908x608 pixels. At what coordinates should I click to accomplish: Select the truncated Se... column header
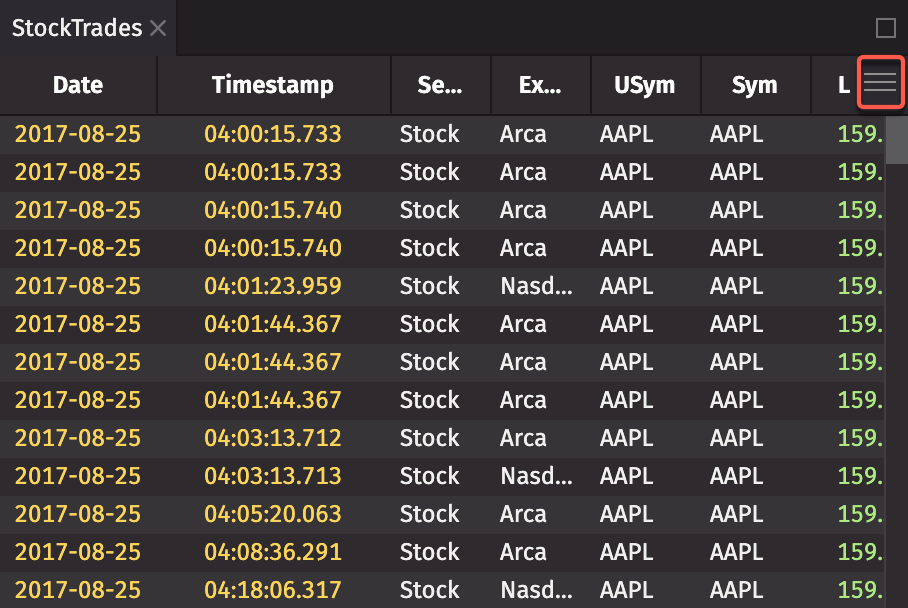pyautogui.click(x=440, y=85)
